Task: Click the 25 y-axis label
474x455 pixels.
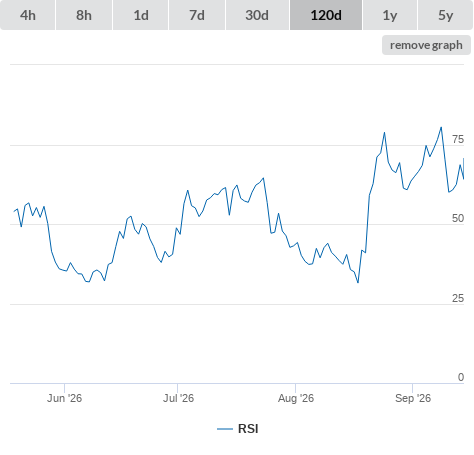Action: pos(458,298)
